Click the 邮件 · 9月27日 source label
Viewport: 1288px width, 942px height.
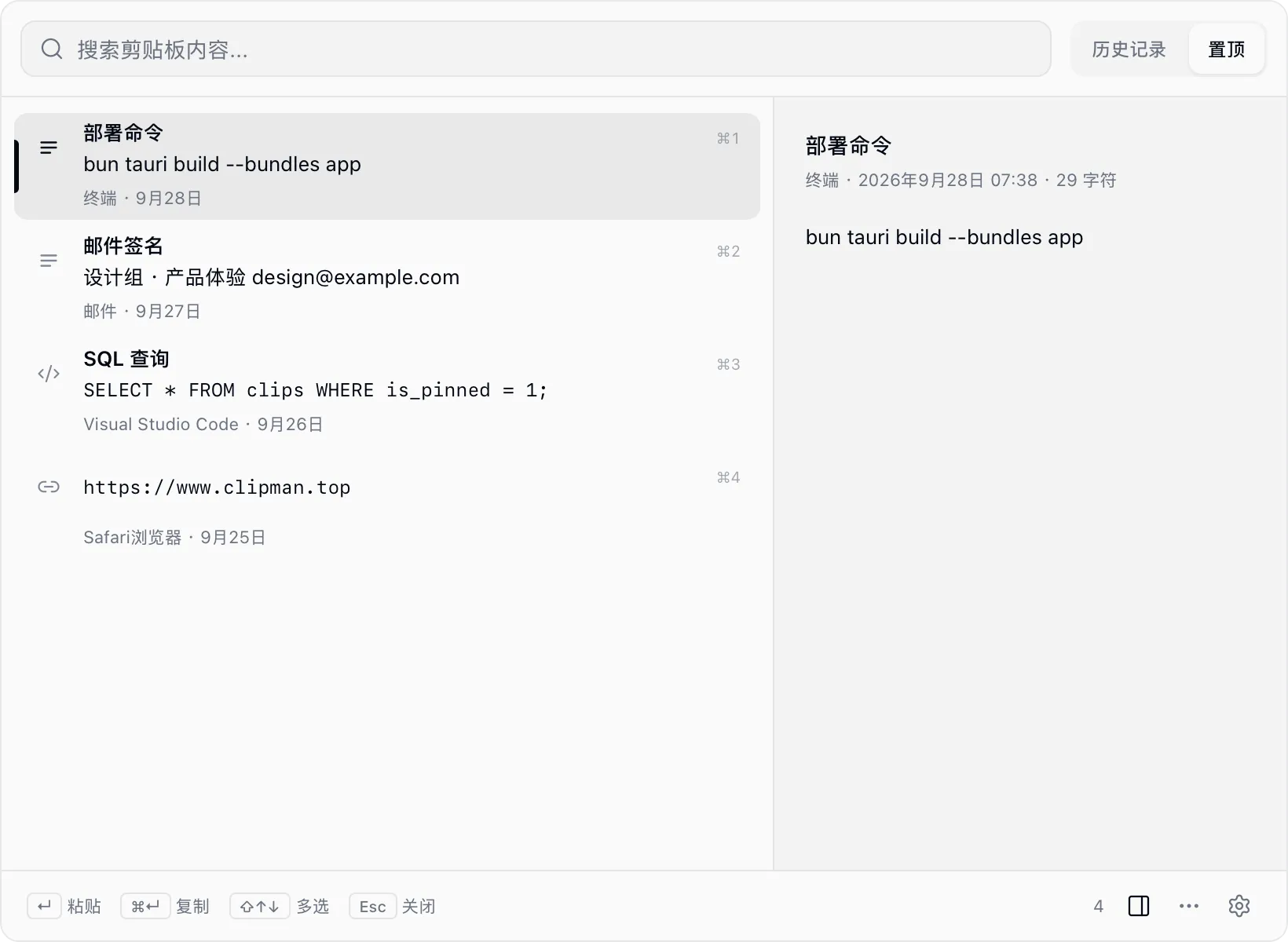pos(142,312)
